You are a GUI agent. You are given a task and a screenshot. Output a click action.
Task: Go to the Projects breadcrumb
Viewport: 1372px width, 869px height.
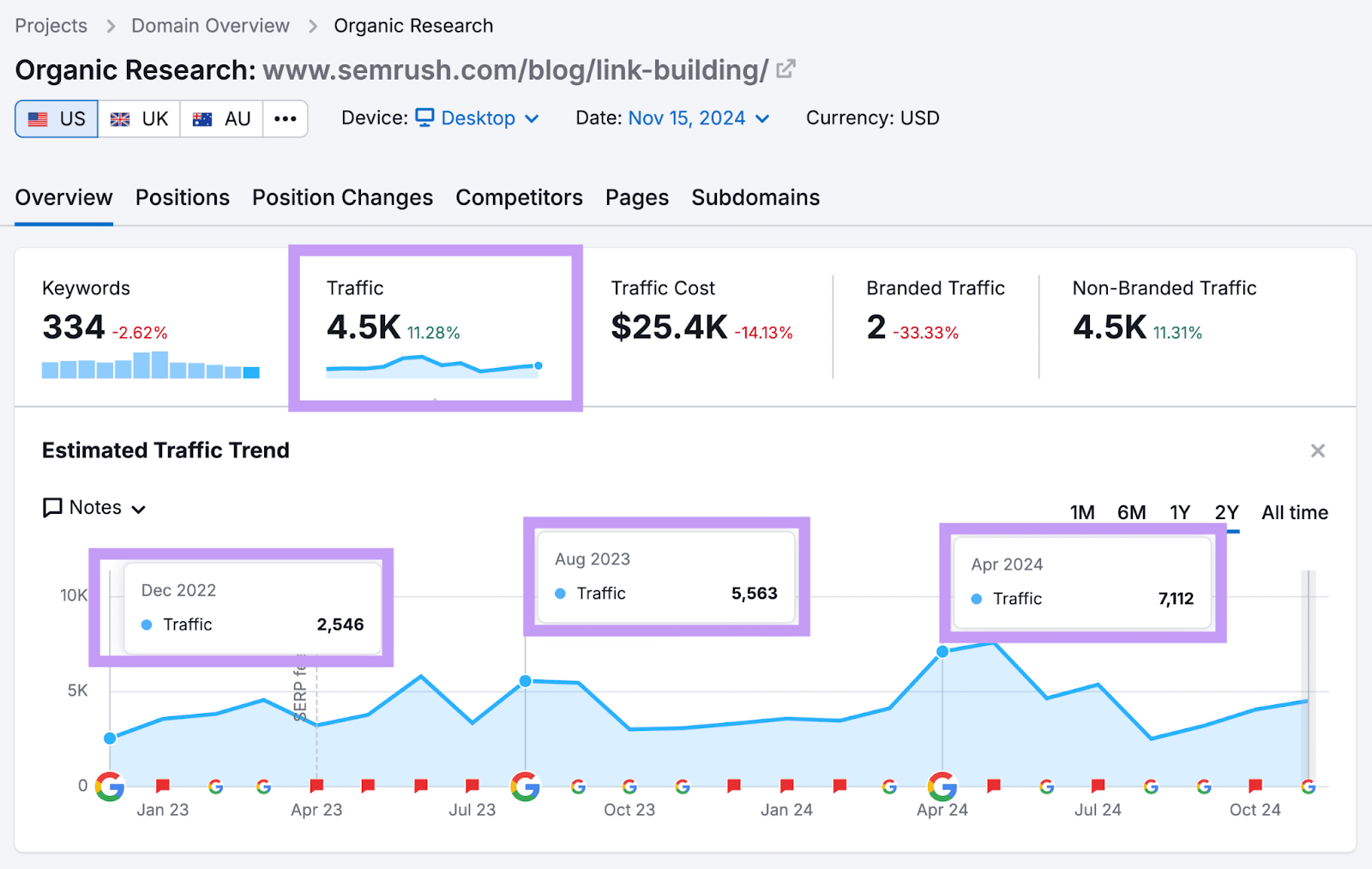(51, 26)
